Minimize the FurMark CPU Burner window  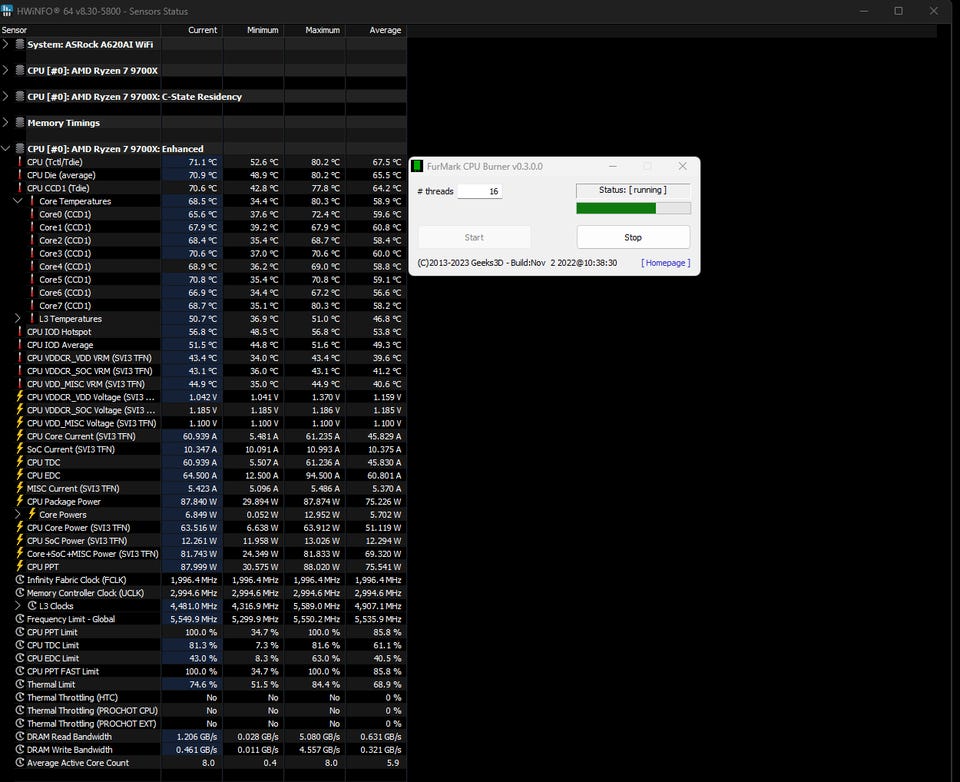[x=613, y=166]
